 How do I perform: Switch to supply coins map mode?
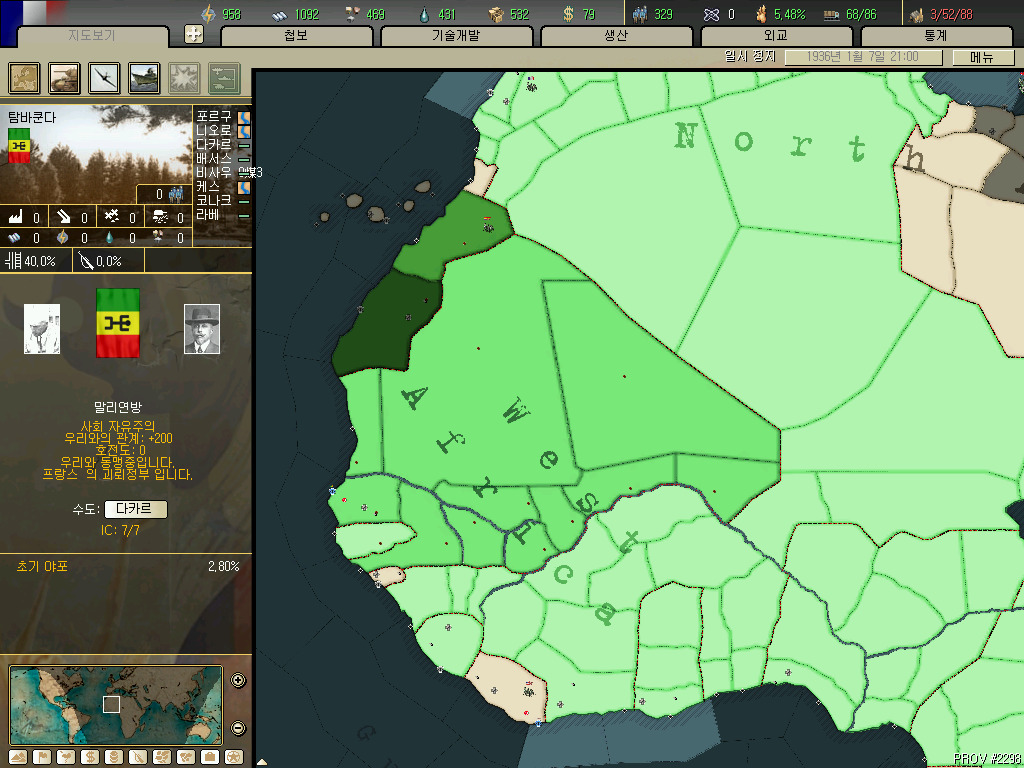[x=114, y=757]
